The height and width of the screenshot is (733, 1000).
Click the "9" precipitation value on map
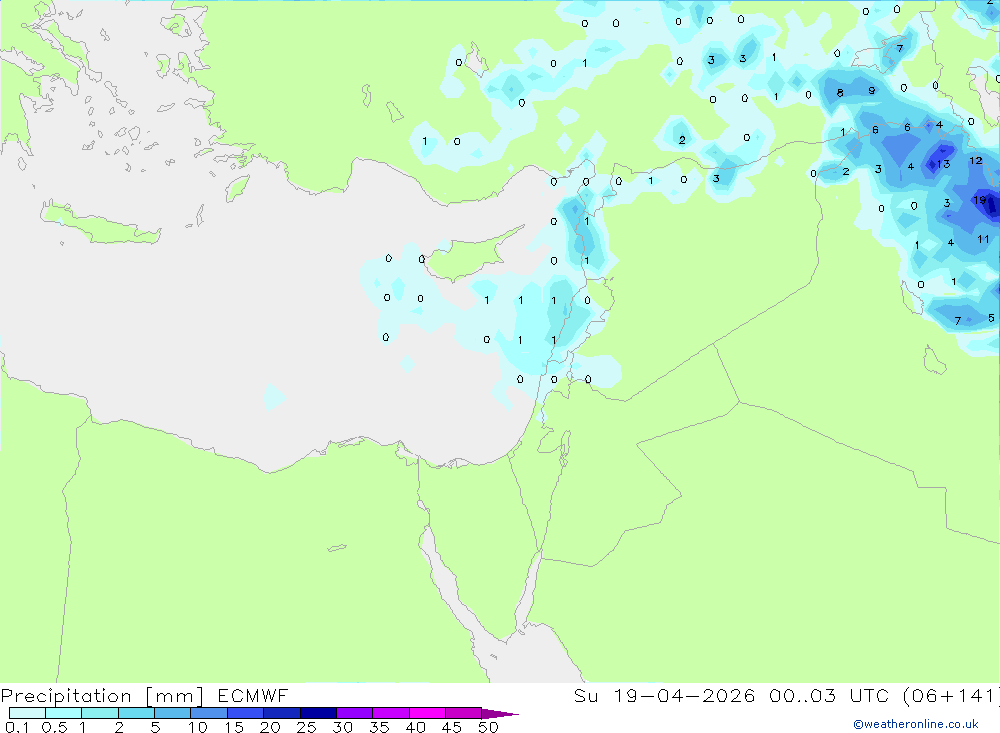pos(871,91)
